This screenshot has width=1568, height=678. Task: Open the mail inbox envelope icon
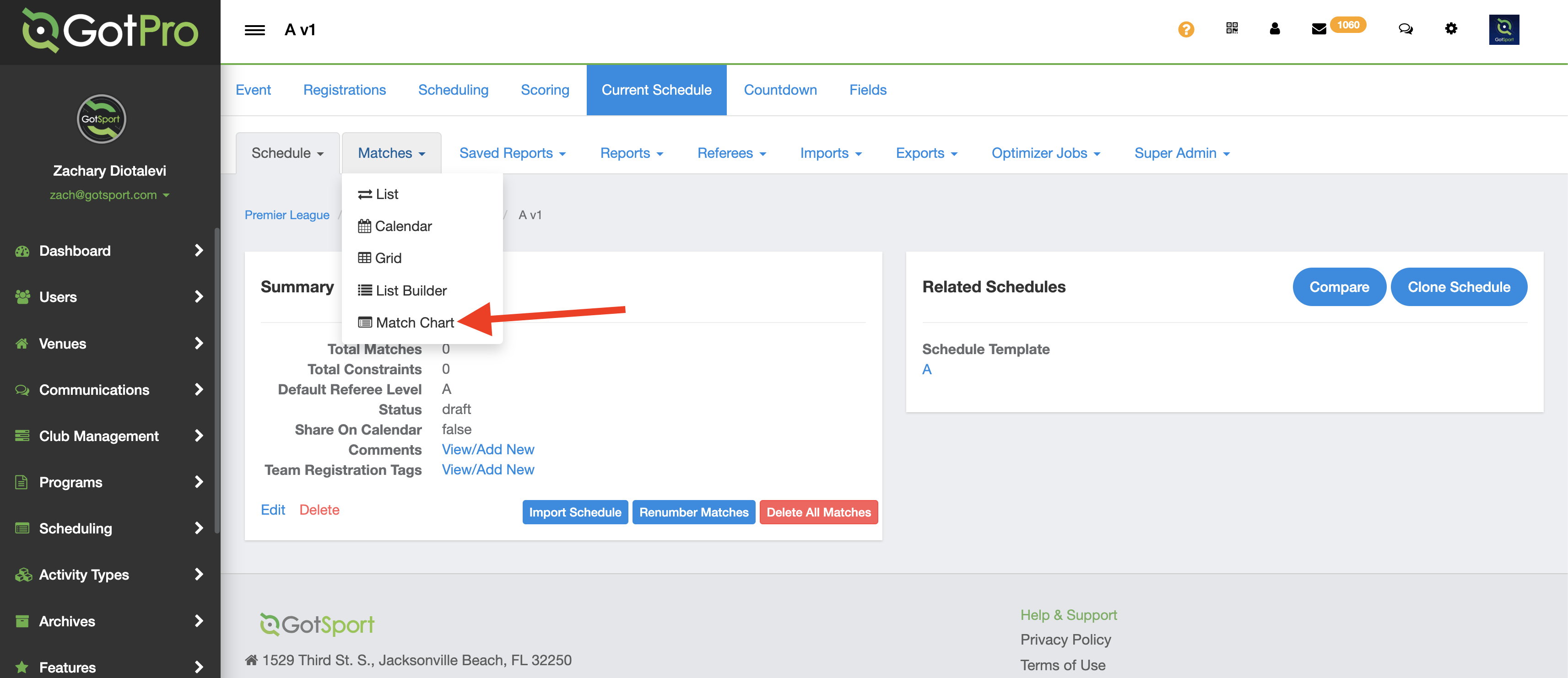[1319, 29]
